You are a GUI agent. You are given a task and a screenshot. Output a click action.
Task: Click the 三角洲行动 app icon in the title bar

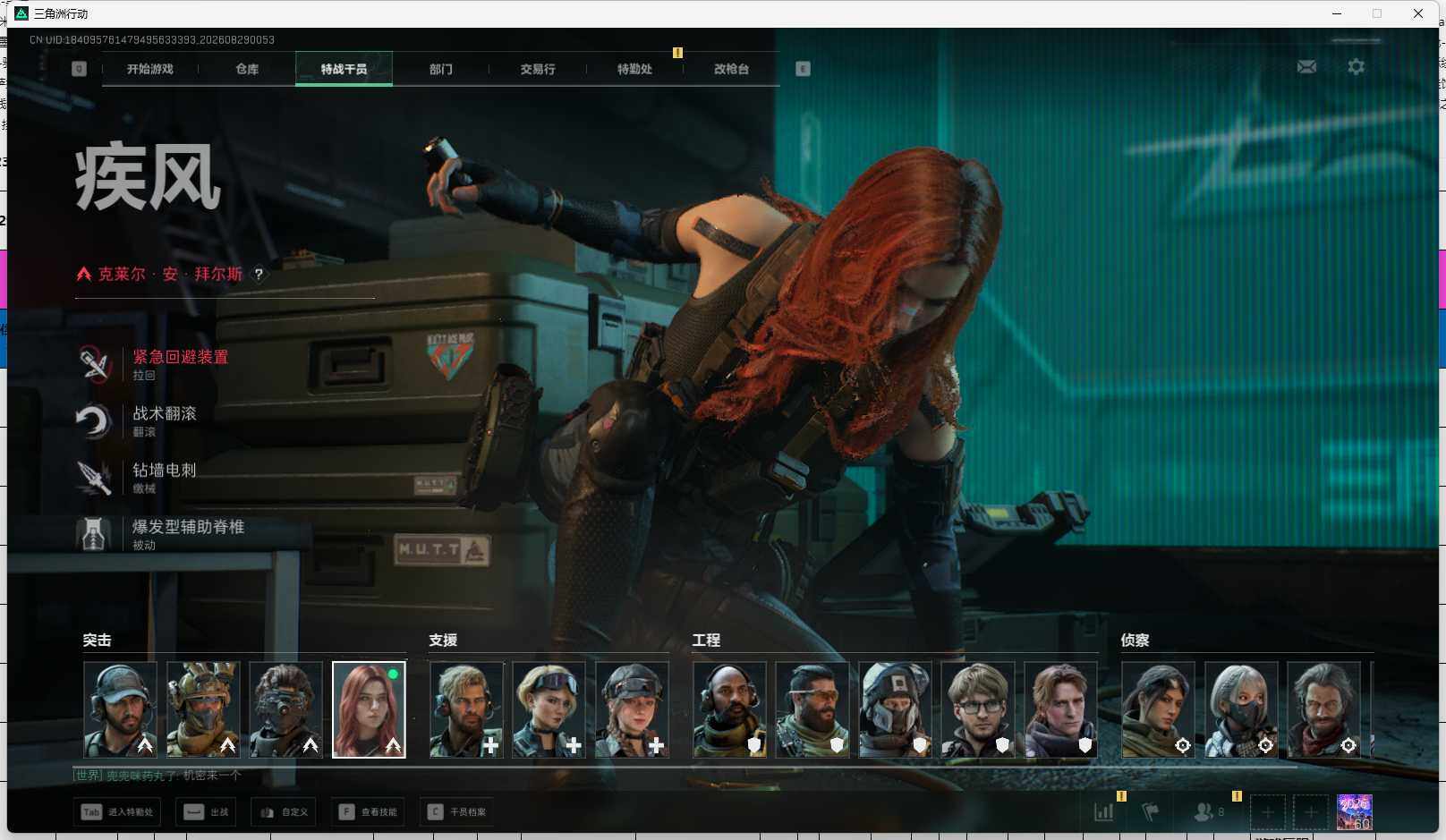[x=21, y=13]
